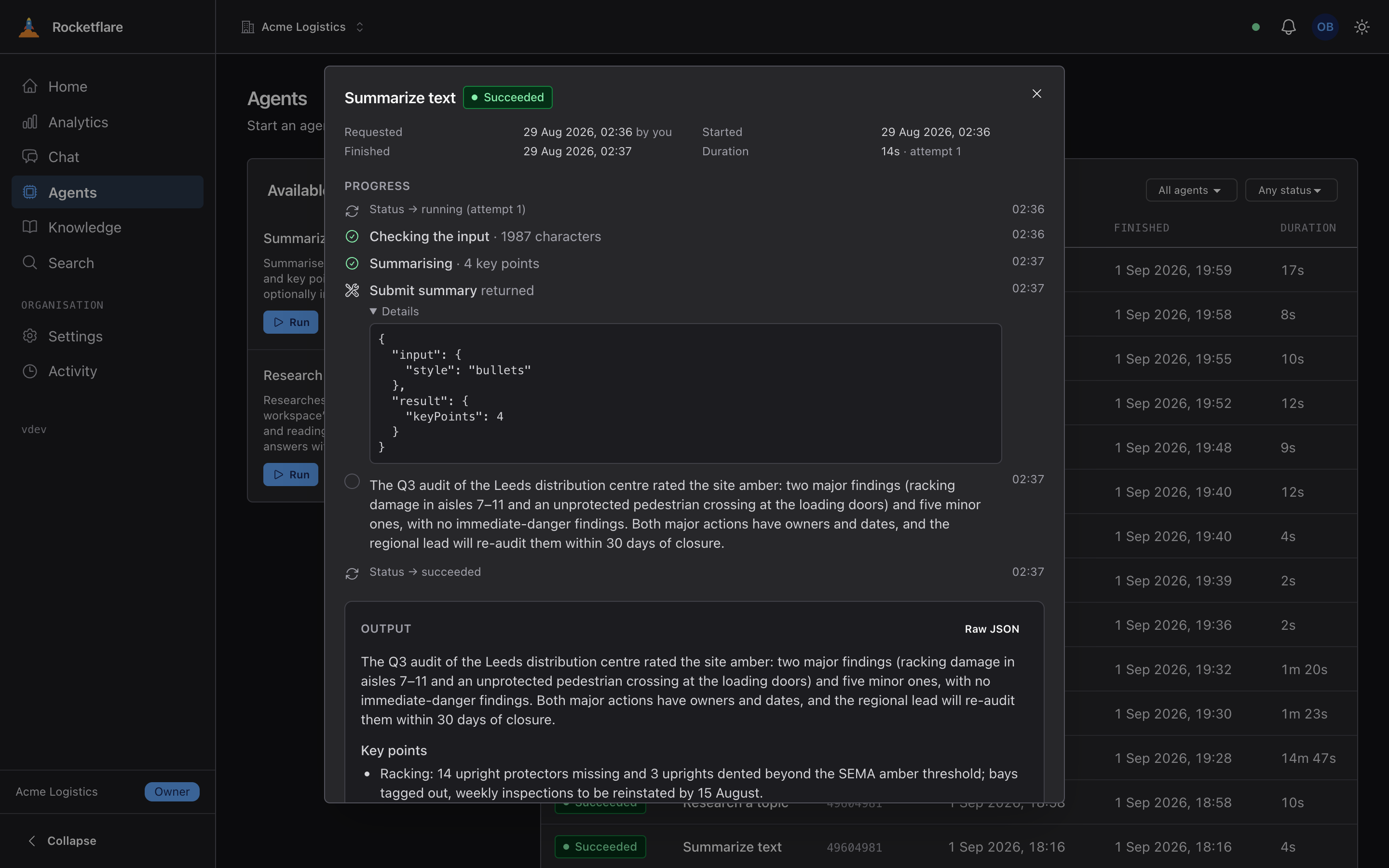Click the Succeeded status badge in dialog

(x=508, y=97)
